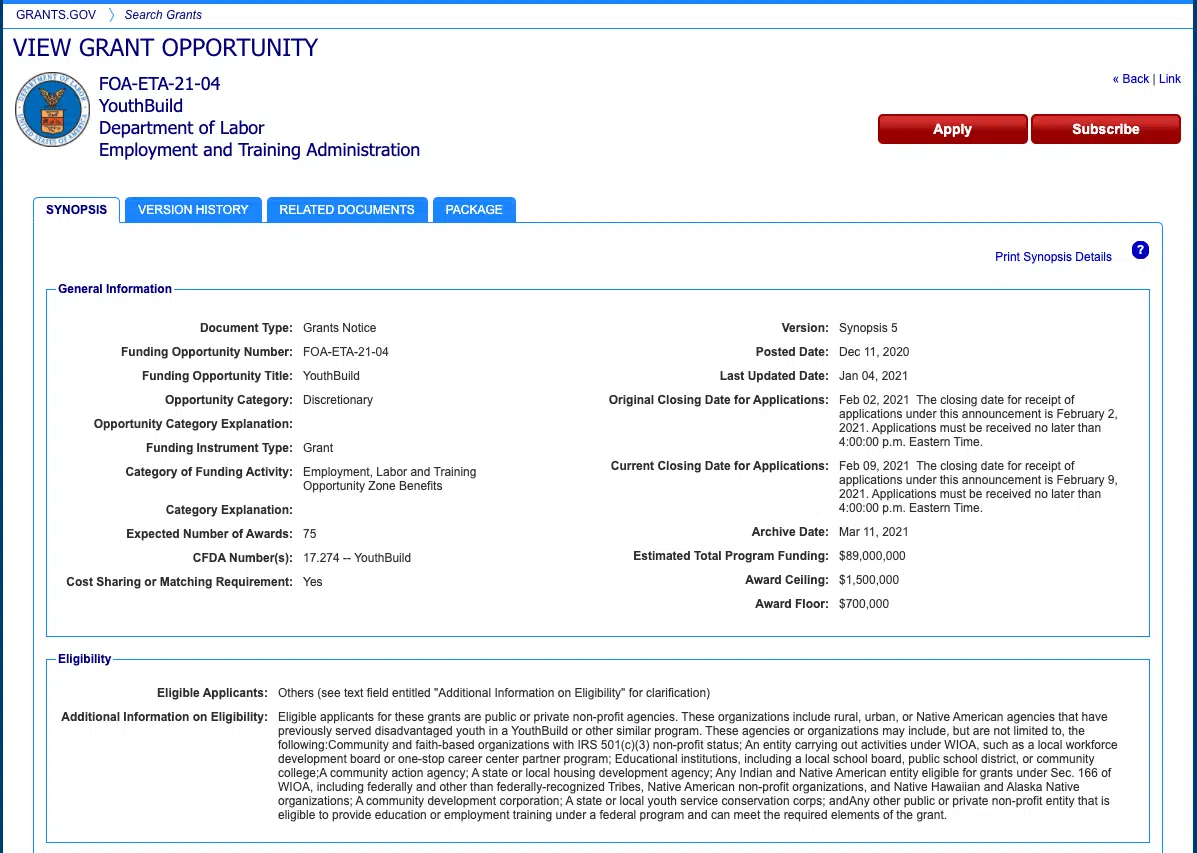Click the View Grant Opportunity heading
This screenshot has width=1197, height=853.
[165, 48]
